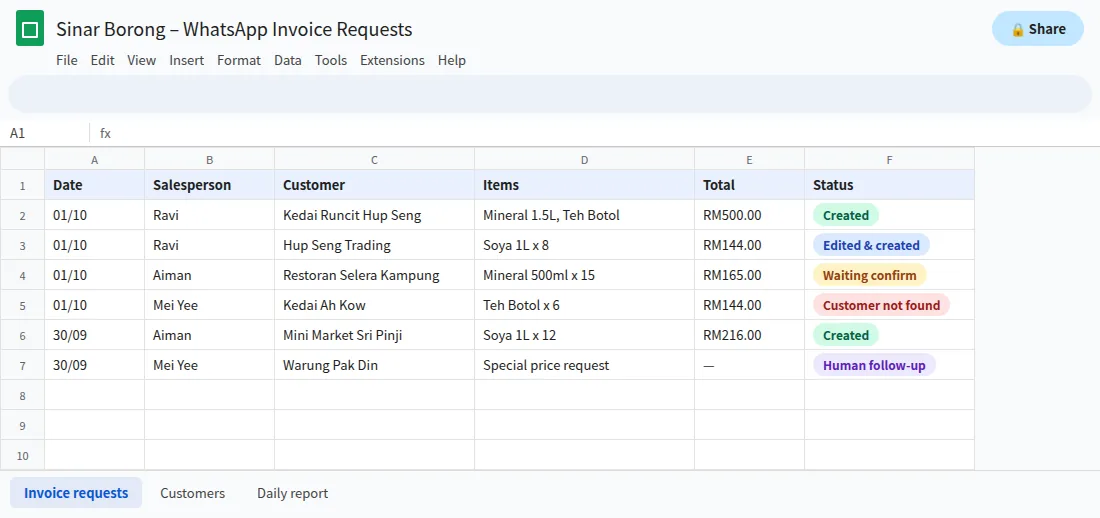Click the Total header cell
1100x518 pixels.
coord(749,185)
